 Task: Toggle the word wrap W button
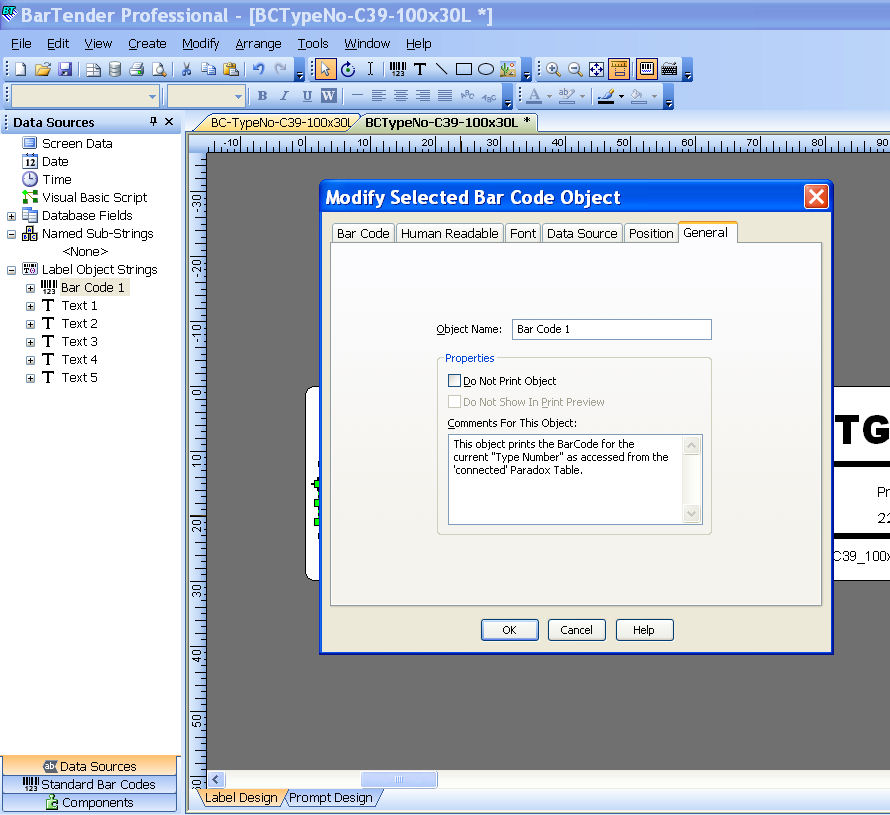[x=329, y=96]
